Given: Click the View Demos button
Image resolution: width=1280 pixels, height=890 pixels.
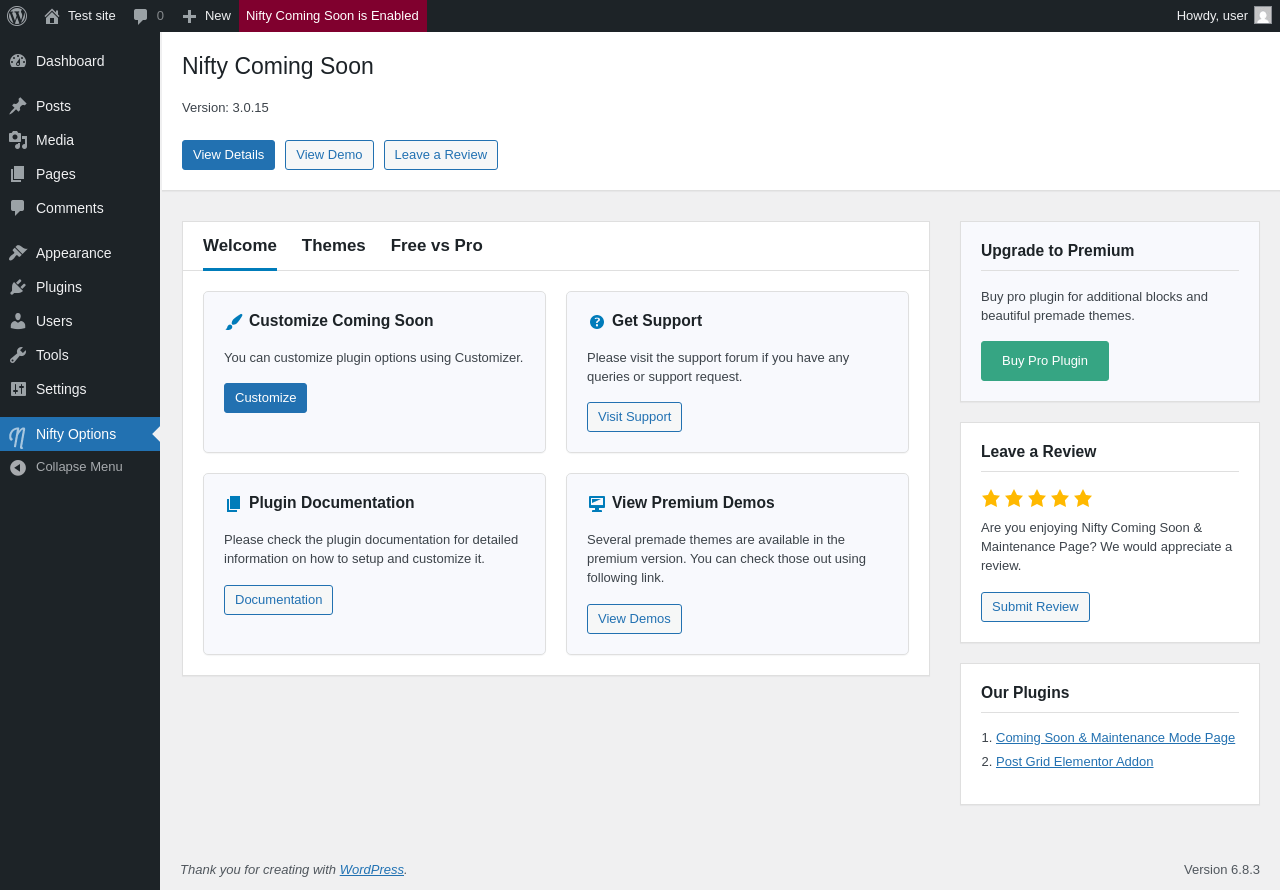Looking at the screenshot, I should tap(634, 619).
